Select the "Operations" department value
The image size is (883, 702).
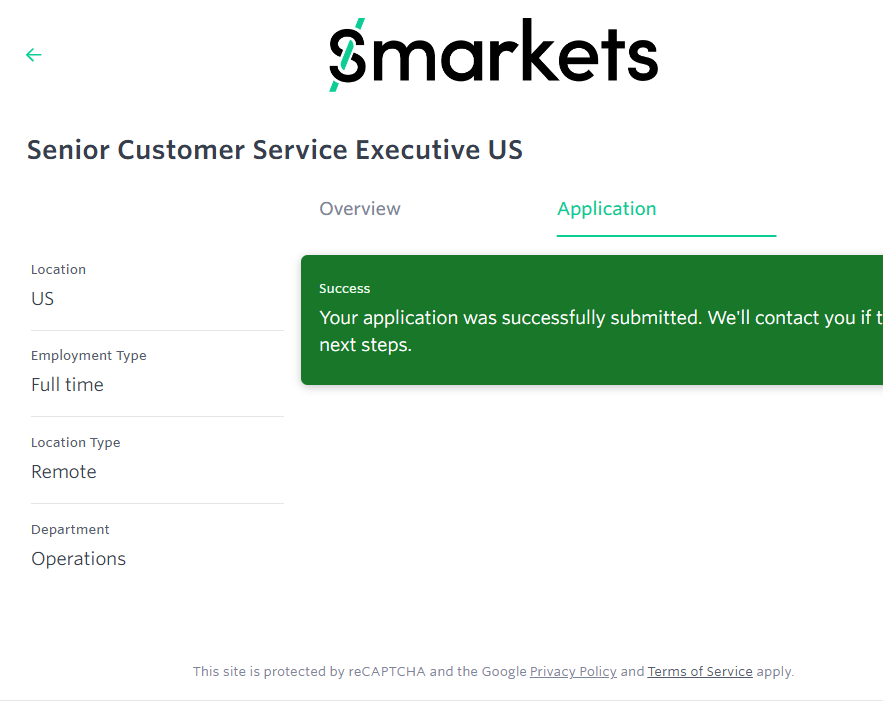(x=79, y=559)
